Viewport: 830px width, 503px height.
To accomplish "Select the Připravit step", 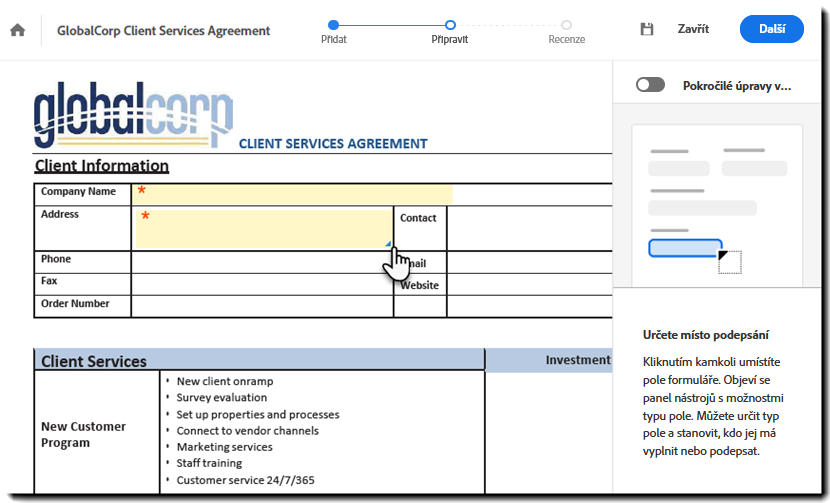I will click(x=450, y=32).
